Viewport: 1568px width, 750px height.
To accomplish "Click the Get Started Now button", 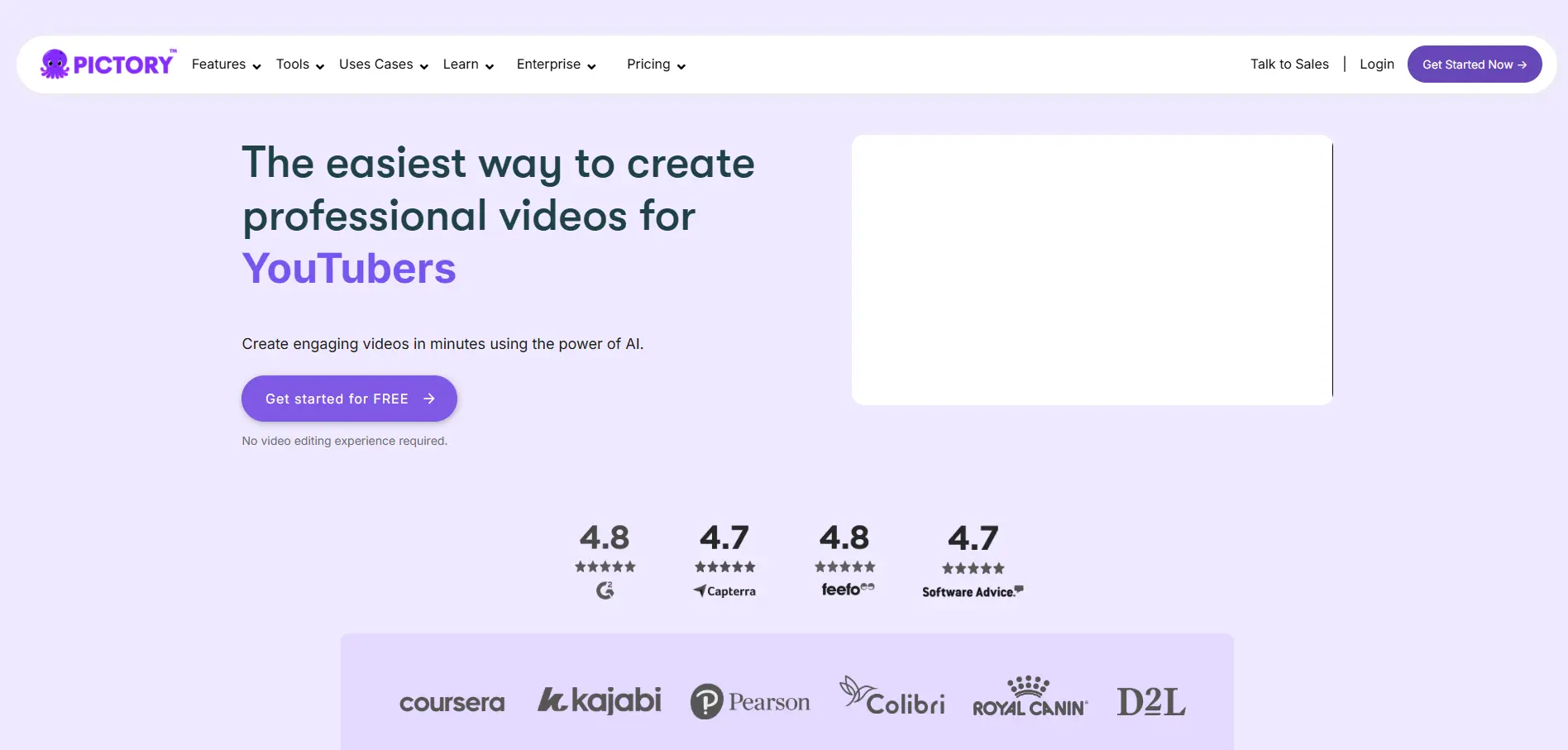I will [x=1475, y=64].
